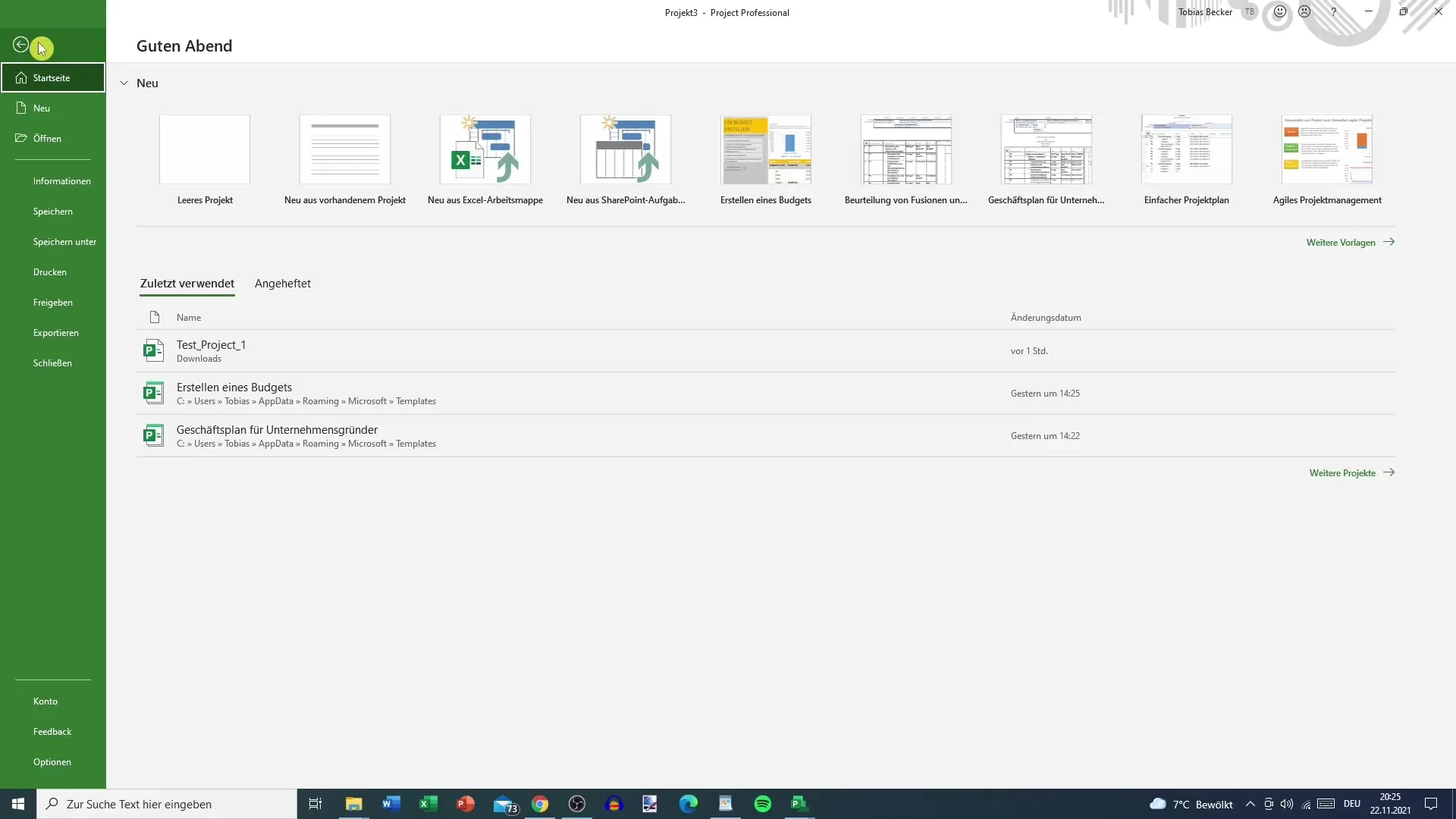
Task: Switch to the Angeheftet tab
Action: pos(283,283)
